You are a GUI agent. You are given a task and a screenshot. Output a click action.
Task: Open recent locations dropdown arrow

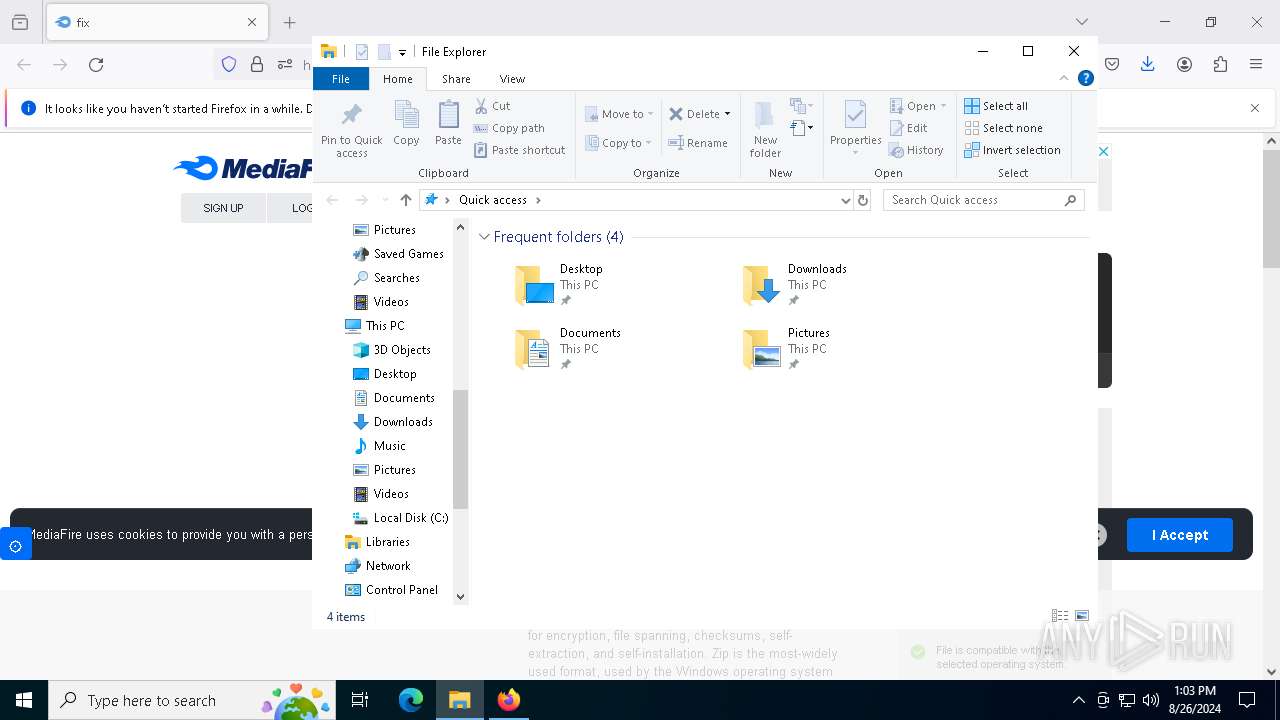[385, 200]
